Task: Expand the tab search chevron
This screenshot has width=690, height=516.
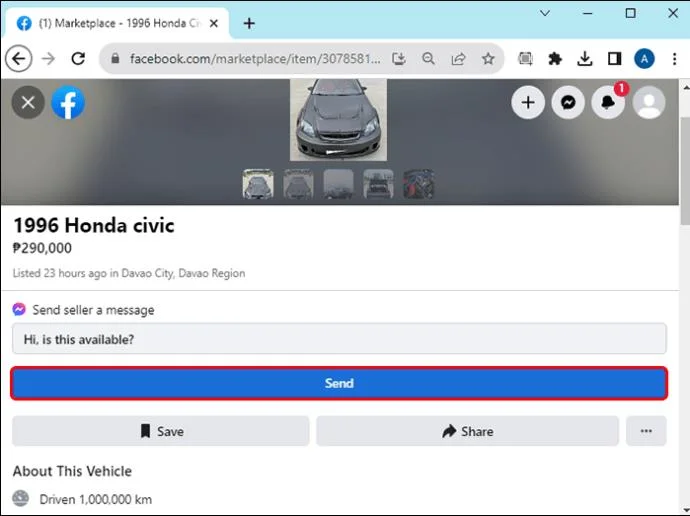Action: [x=545, y=13]
